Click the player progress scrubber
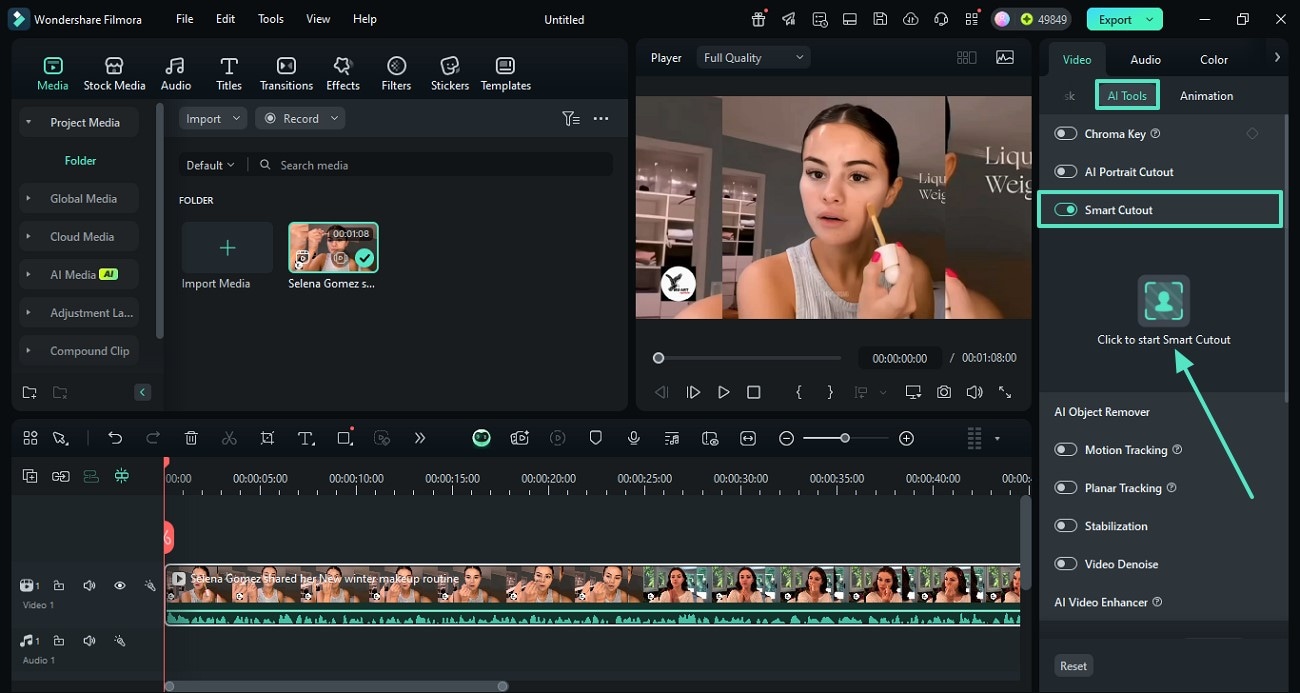 tap(658, 358)
